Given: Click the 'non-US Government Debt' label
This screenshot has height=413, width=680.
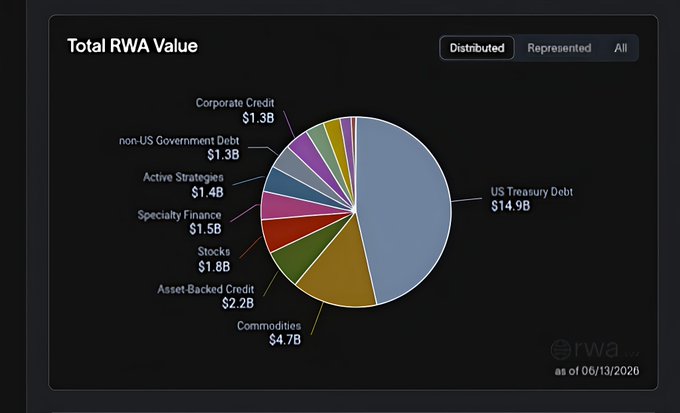Looking at the screenshot, I should coord(179,141).
